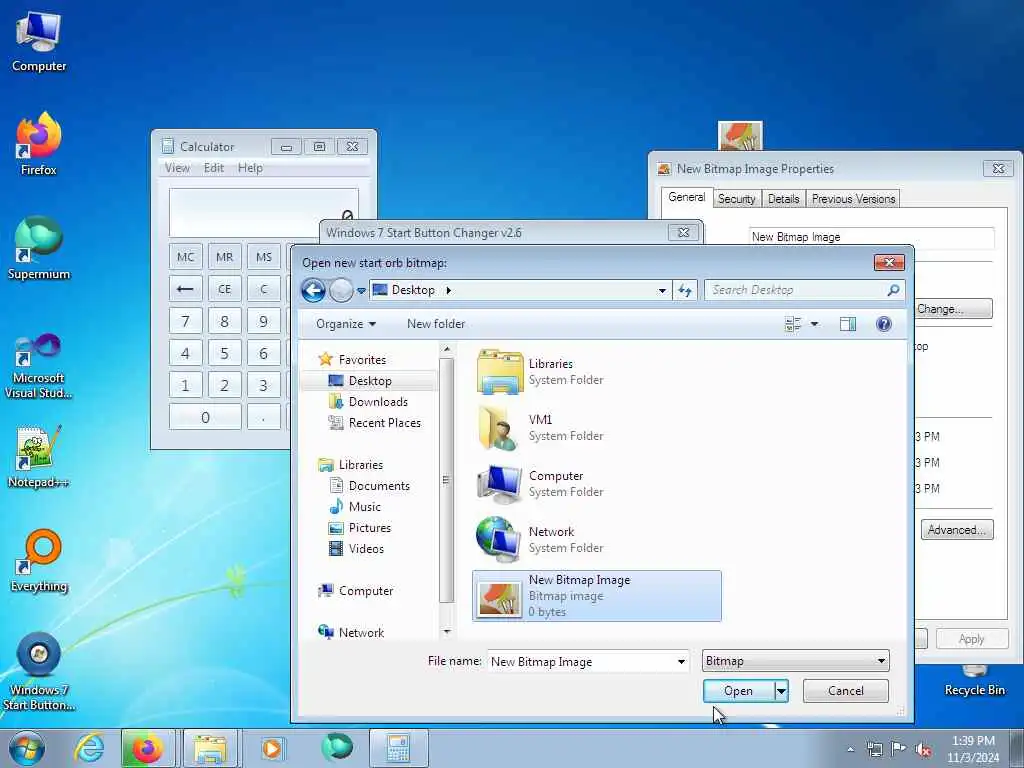Click the change view icon
The image size is (1024, 768).
click(792, 324)
